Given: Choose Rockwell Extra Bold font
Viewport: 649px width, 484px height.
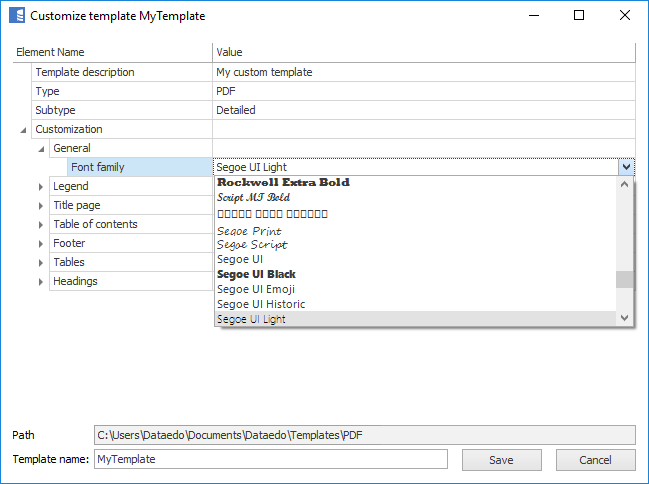Looking at the screenshot, I should tap(283, 183).
